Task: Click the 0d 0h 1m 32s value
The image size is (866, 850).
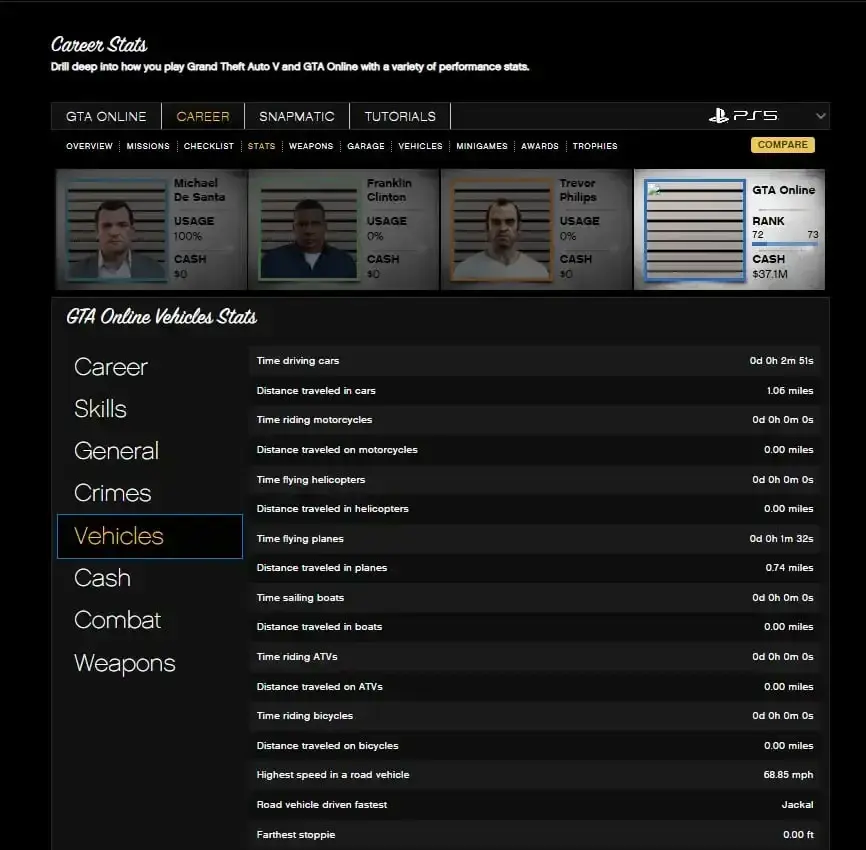Action: [x=781, y=538]
